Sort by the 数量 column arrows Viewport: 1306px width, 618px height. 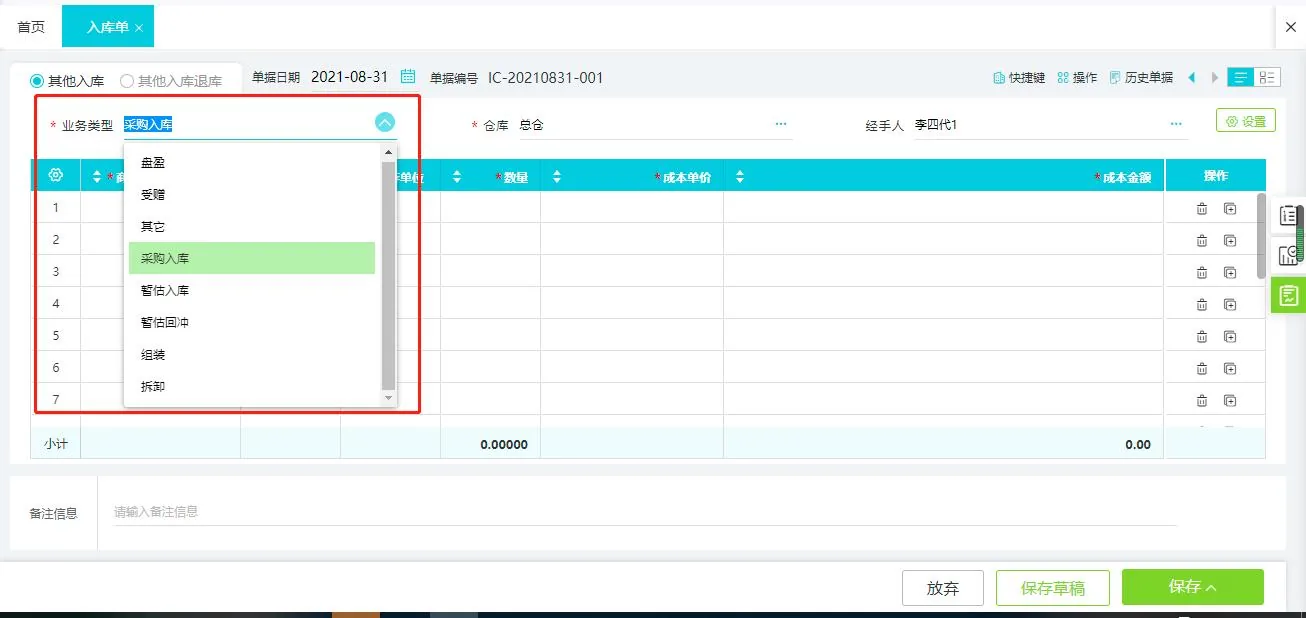pos(457,177)
